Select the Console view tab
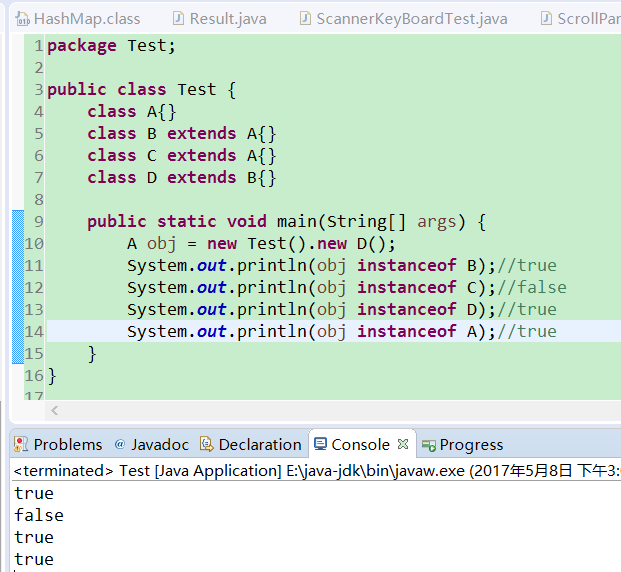The image size is (621, 572). click(x=360, y=444)
